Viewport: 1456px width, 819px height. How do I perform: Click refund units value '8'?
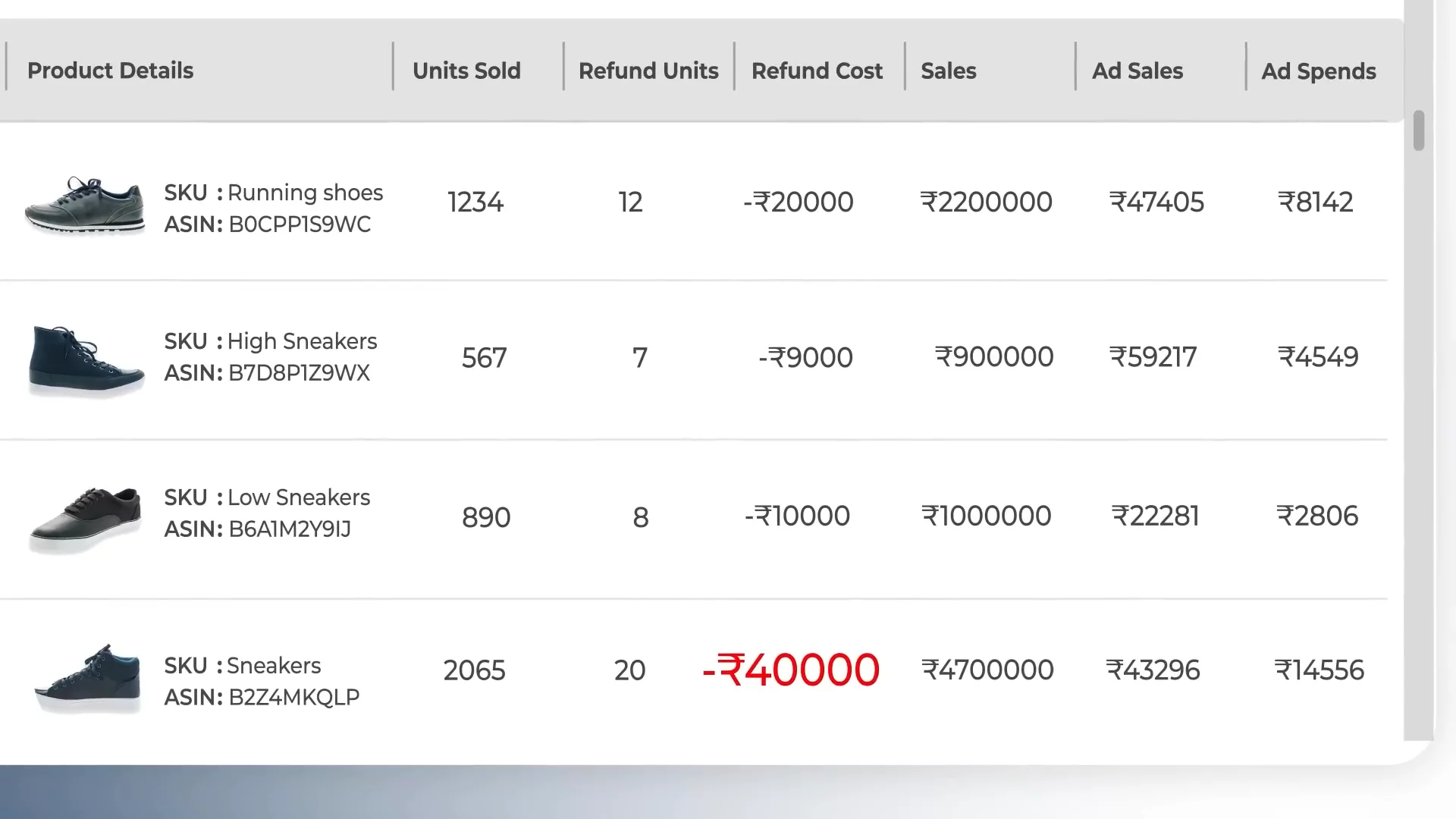click(x=641, y=518)
